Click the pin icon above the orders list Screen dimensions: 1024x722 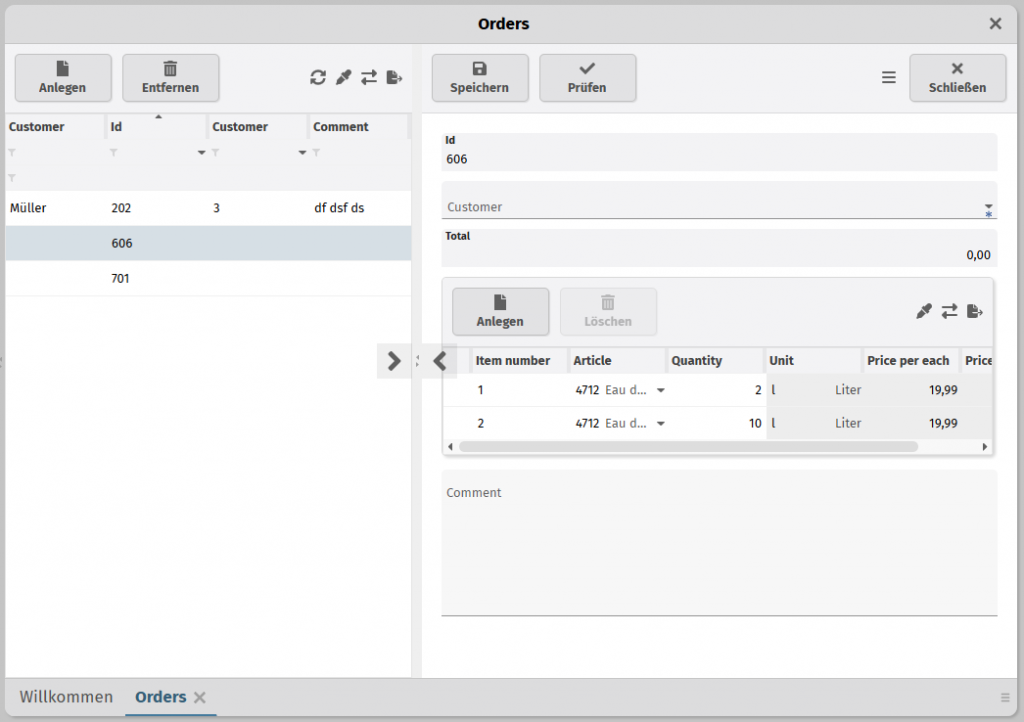click(343, 78)
